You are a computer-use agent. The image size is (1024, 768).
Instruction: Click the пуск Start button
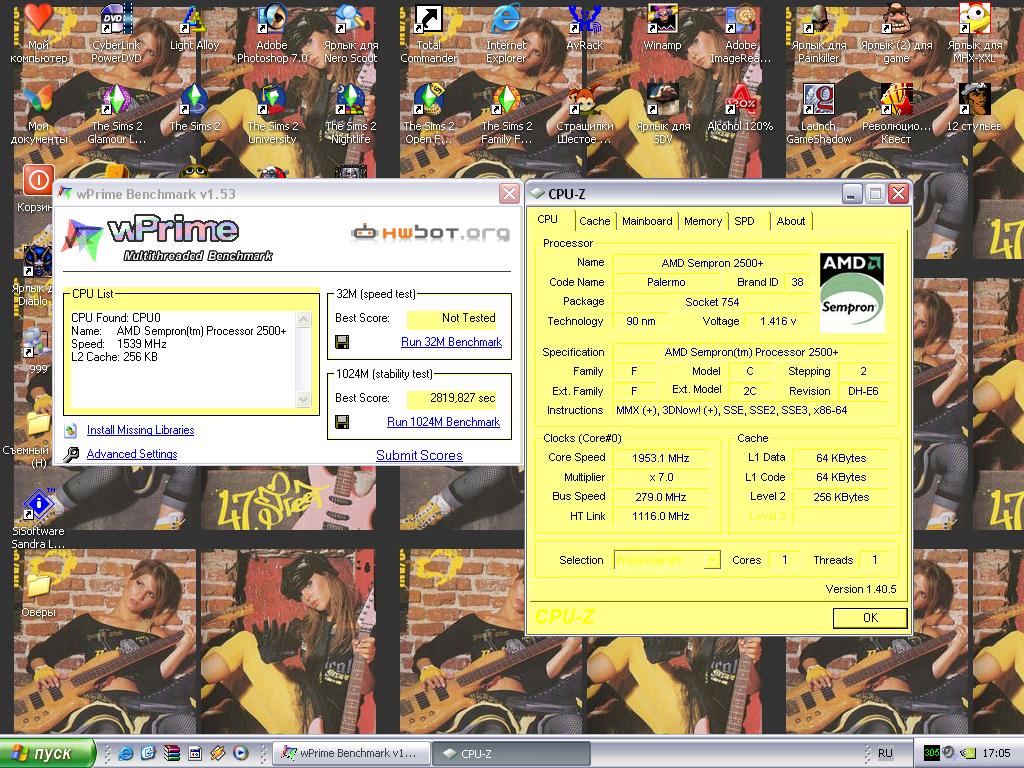point(46,753)
